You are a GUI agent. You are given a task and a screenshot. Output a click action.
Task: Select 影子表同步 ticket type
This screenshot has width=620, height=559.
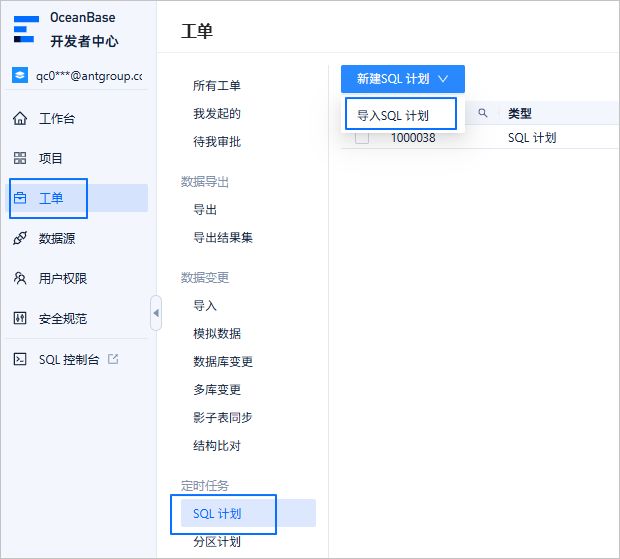pos(223,417)
